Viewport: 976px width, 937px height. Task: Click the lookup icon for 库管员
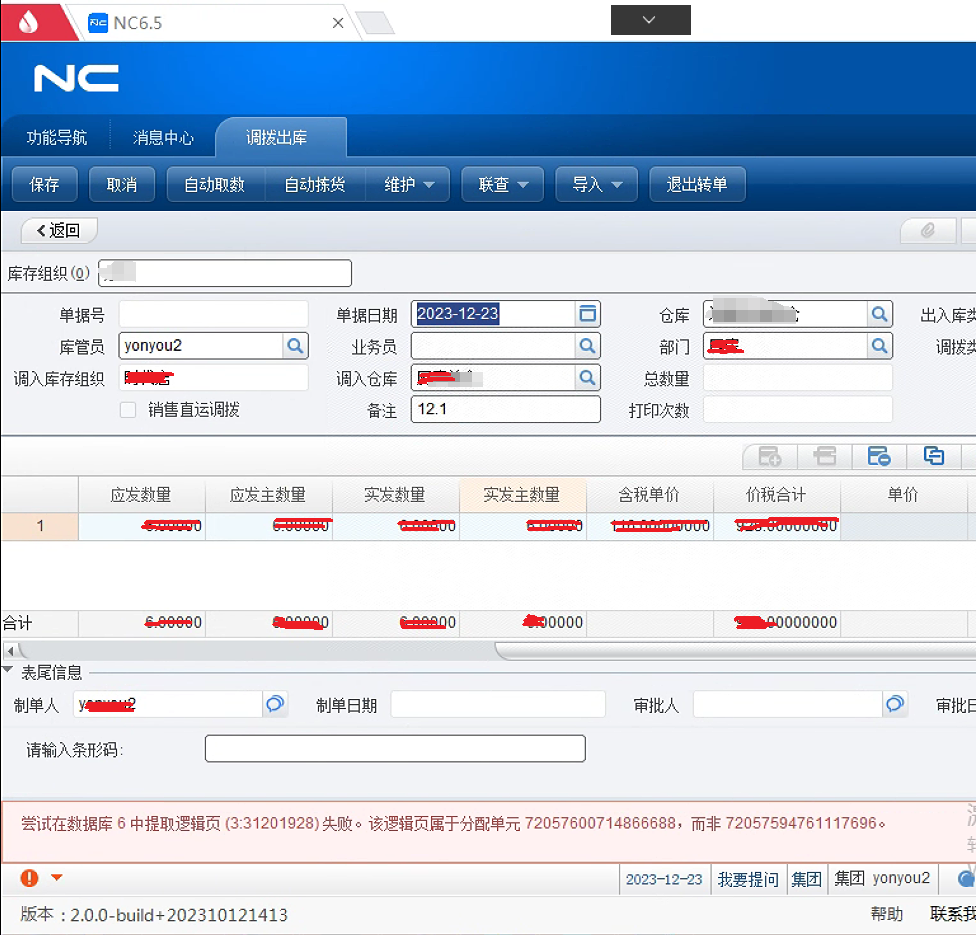(295, 346)
